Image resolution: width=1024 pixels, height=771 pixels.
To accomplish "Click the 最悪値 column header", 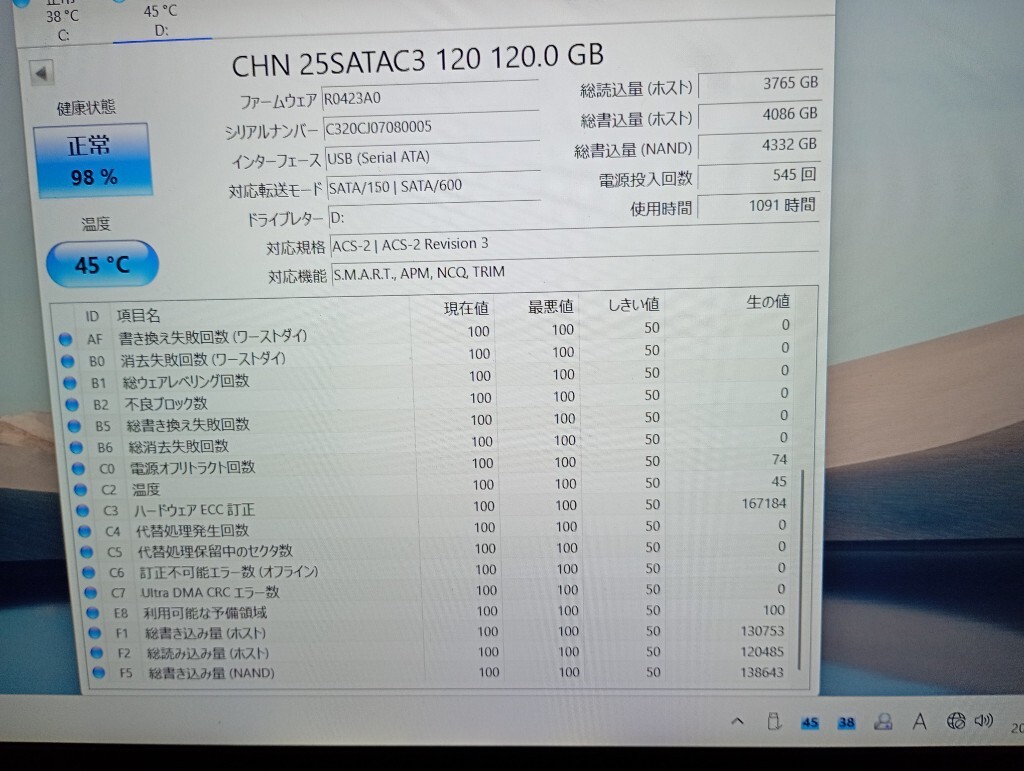I will [x=551, y=306].
